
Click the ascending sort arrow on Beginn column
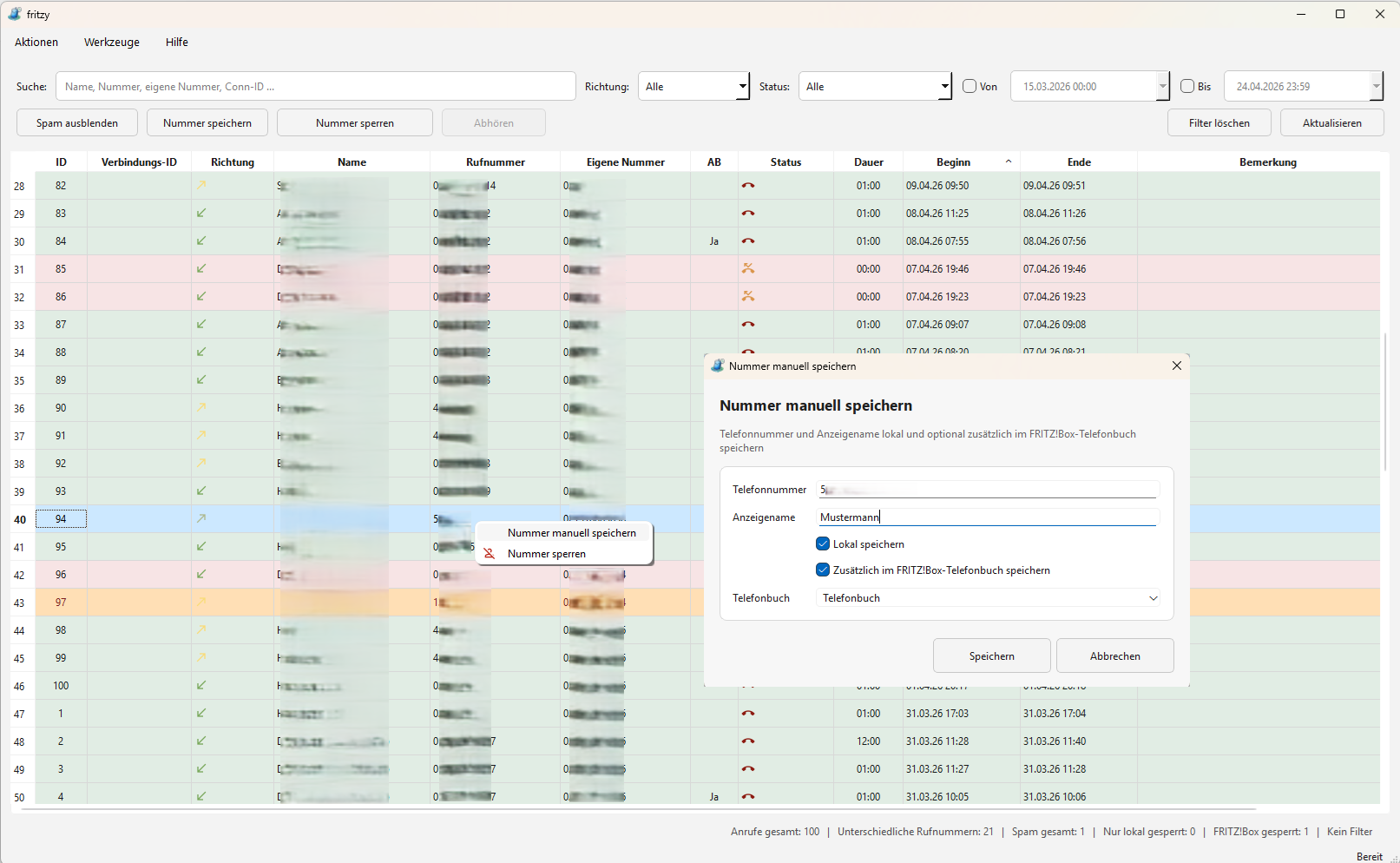coord(1009,161)
